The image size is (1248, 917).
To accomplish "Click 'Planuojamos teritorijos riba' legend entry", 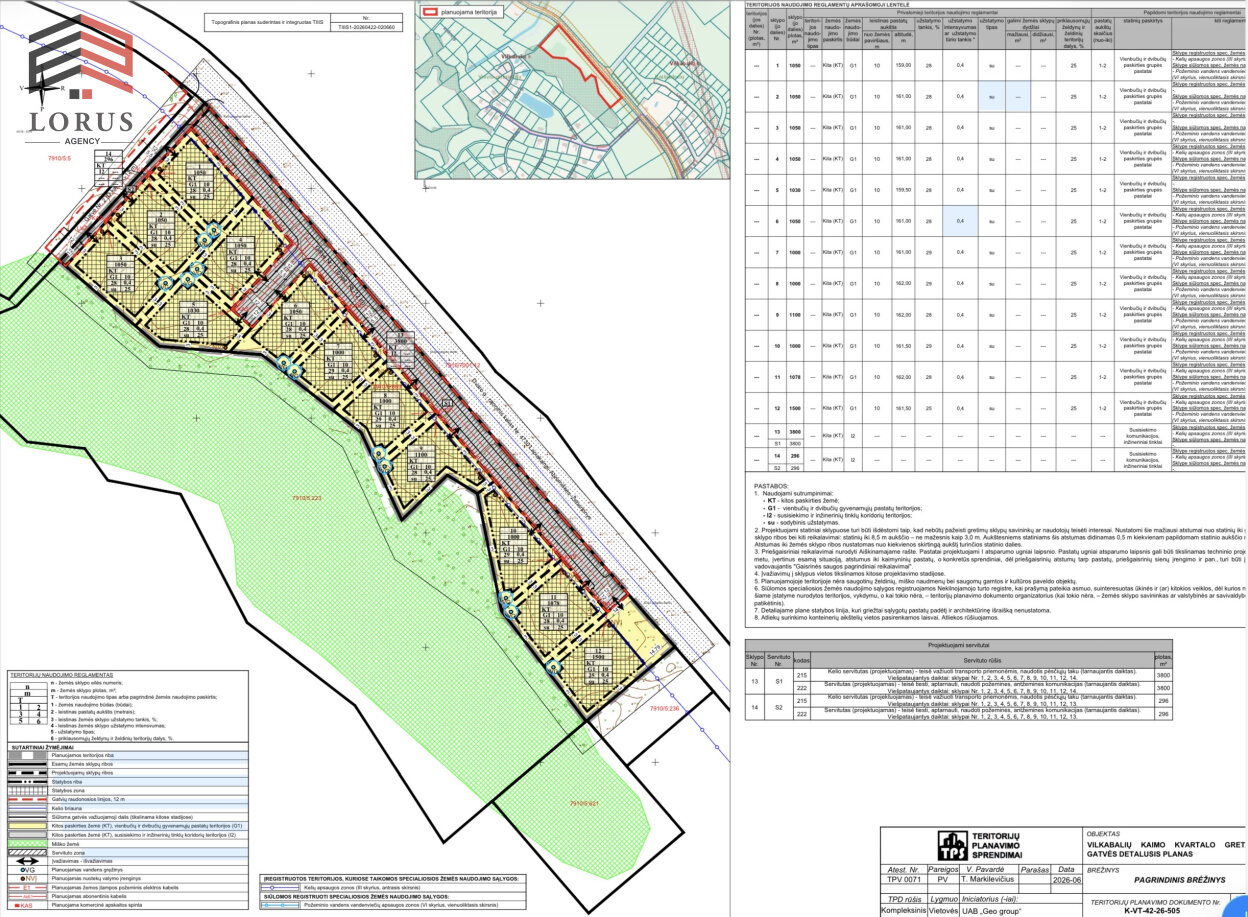I will pos(83,755).
